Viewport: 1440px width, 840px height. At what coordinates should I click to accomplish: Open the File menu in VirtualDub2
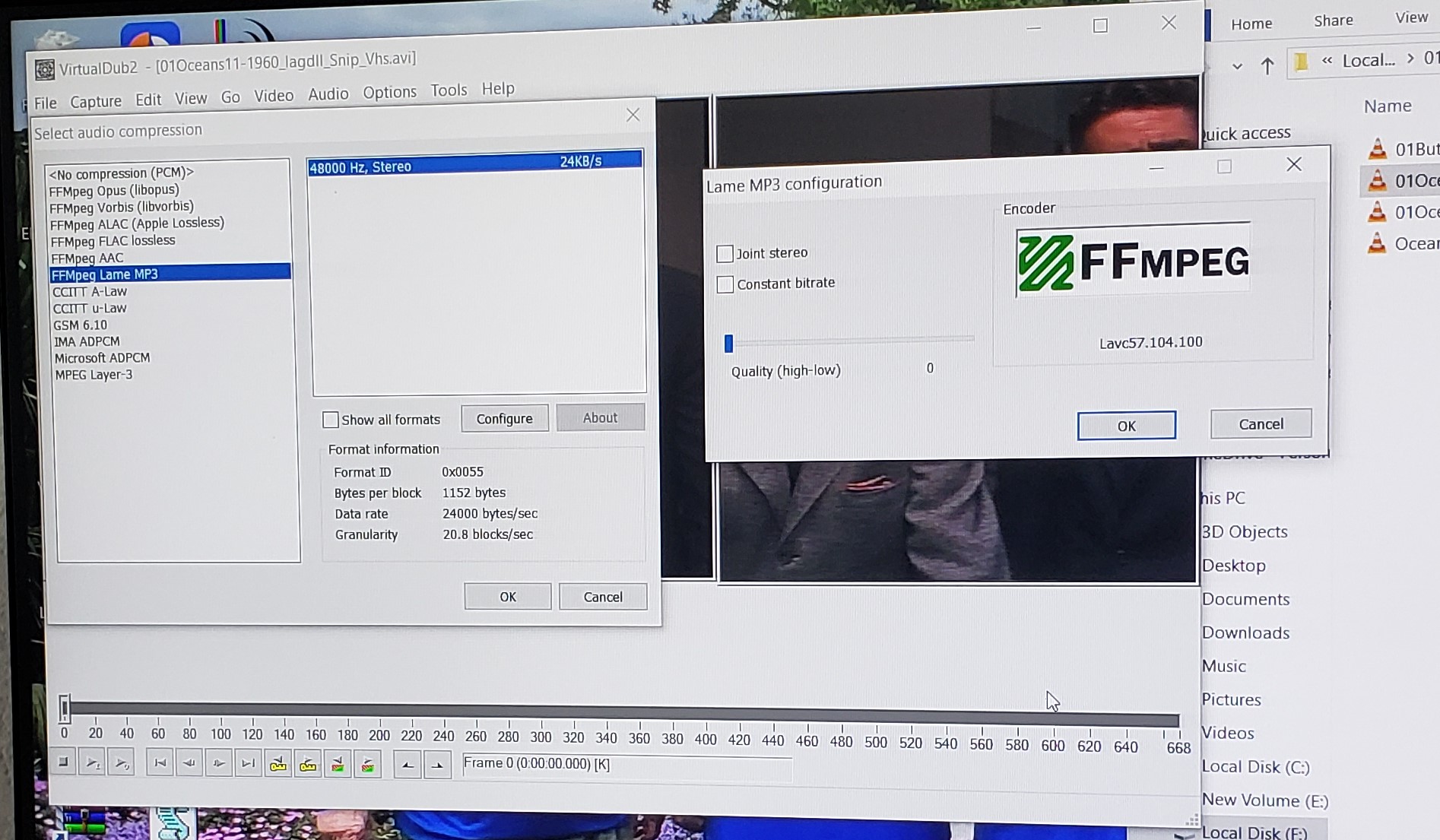45,103
